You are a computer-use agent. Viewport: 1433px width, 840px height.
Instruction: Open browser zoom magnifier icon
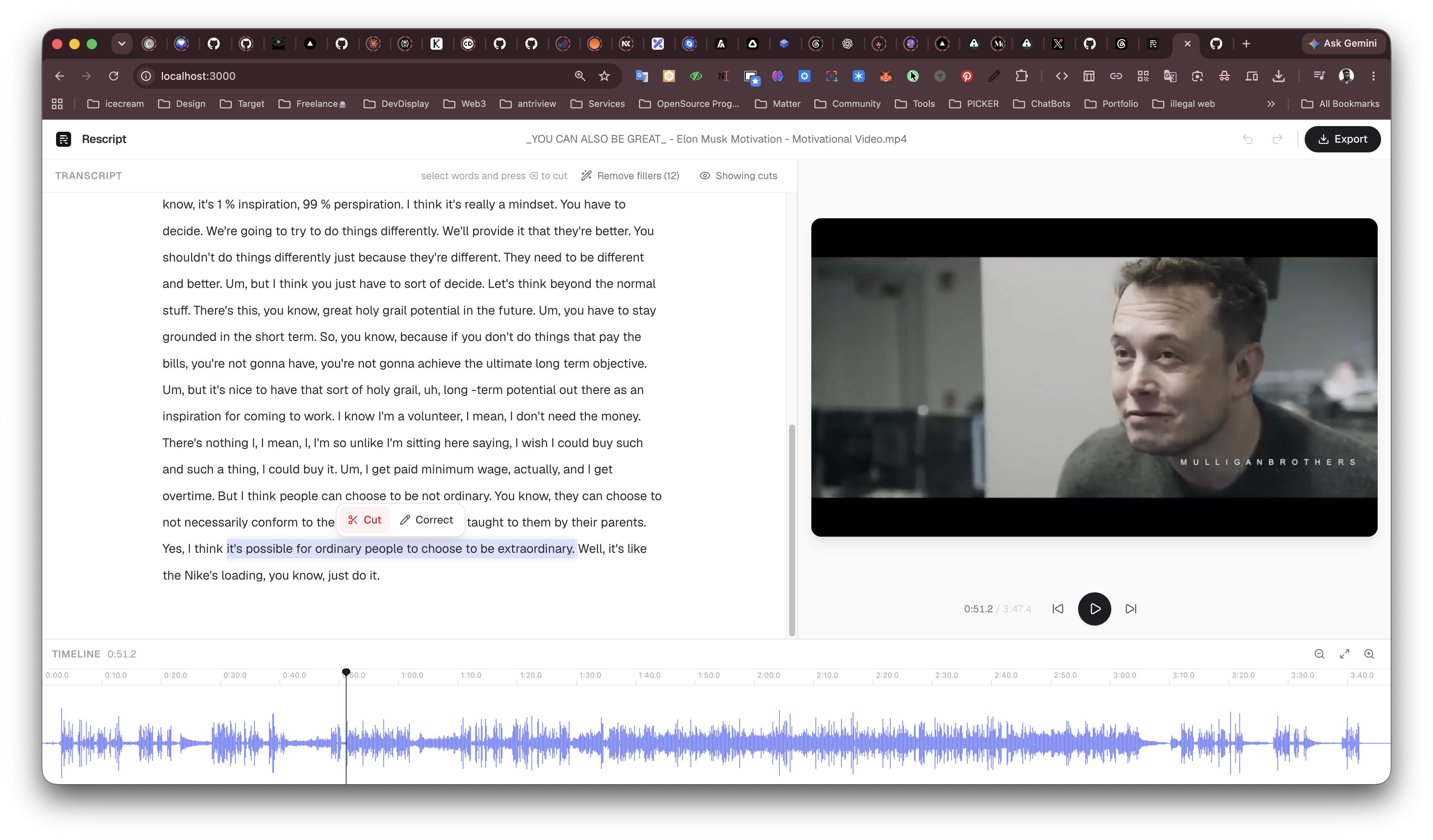point(580,76)
